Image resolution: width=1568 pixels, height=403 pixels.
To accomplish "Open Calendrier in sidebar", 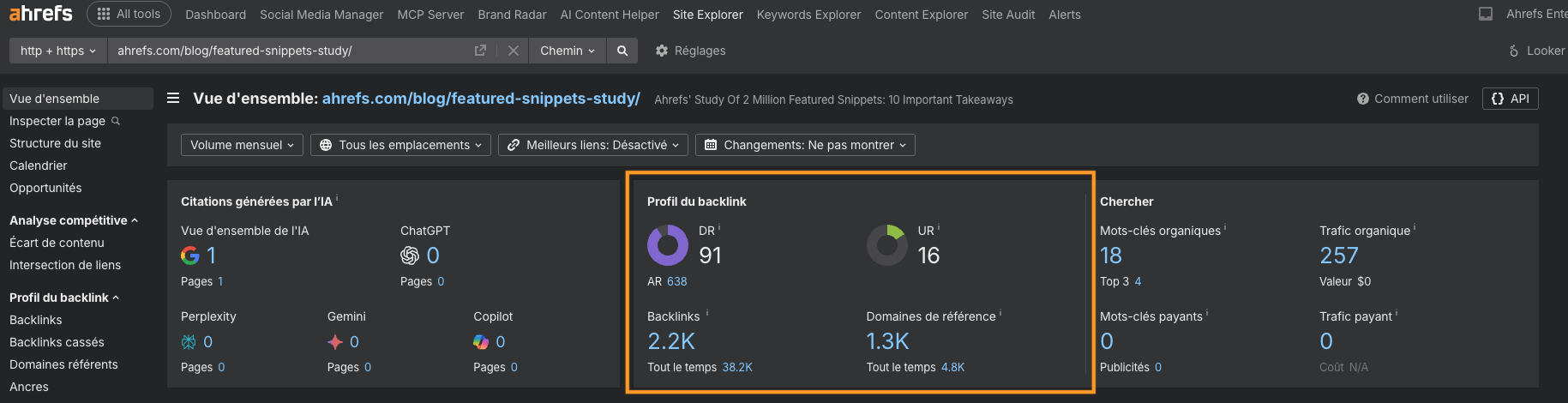I will [38, 165].
